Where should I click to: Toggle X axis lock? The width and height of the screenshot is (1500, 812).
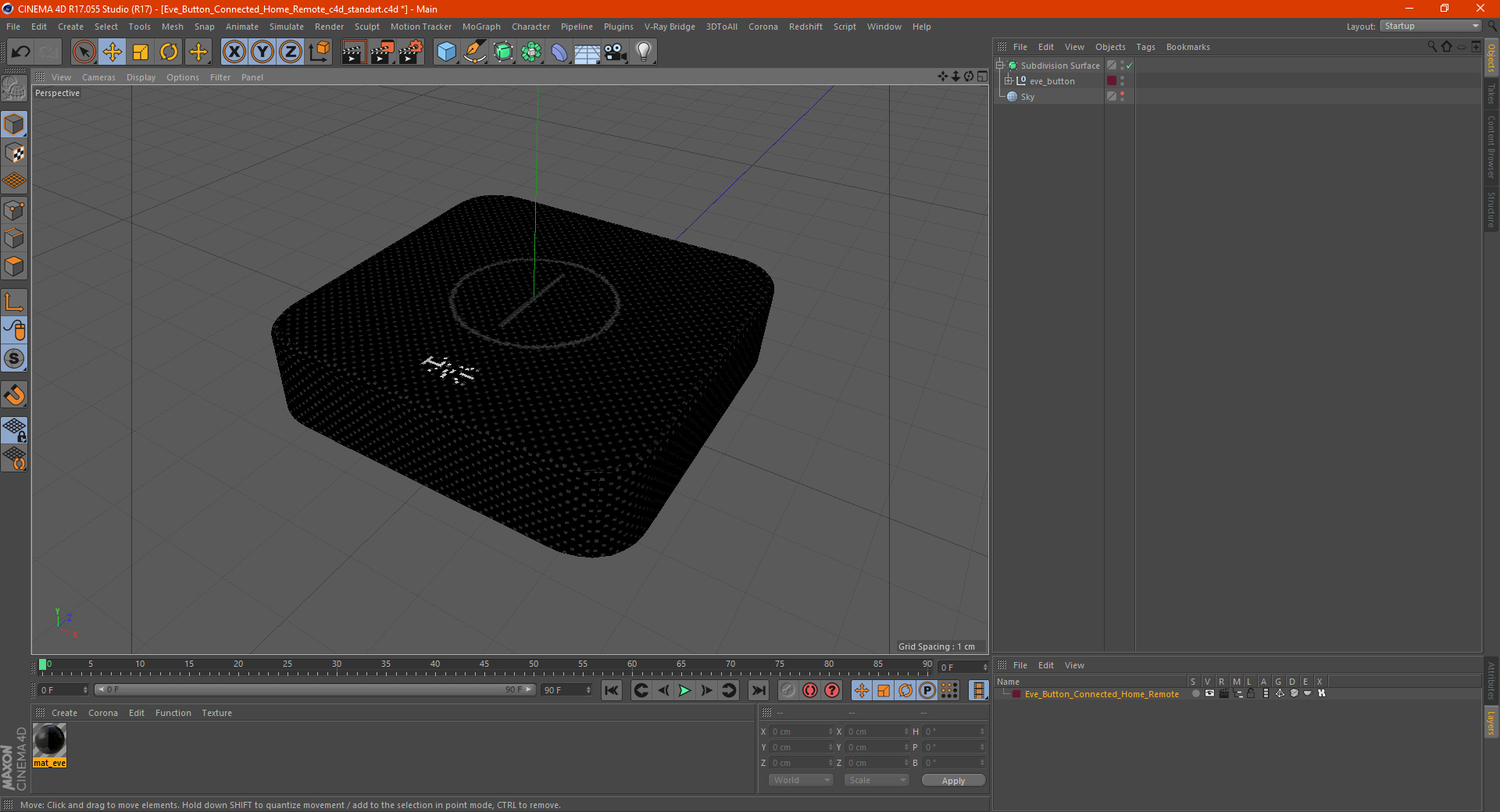point(234,52)
